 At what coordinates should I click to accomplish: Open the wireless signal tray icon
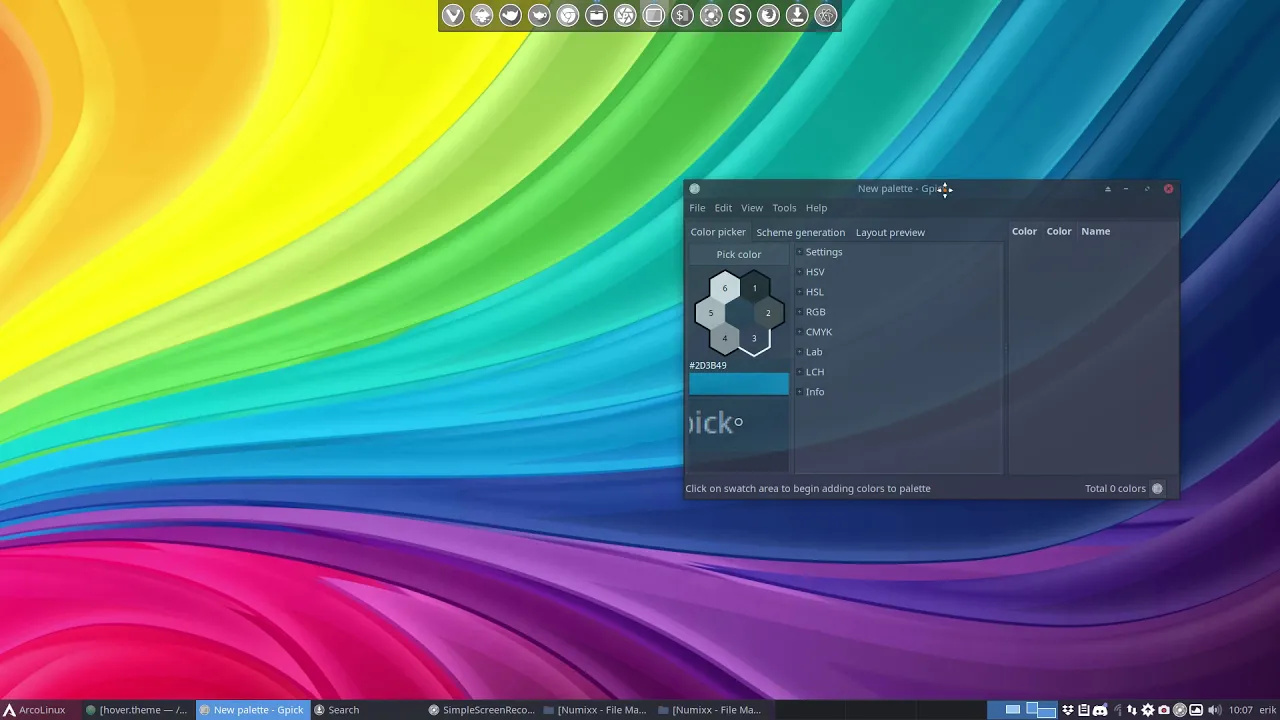coord(1118,710)
